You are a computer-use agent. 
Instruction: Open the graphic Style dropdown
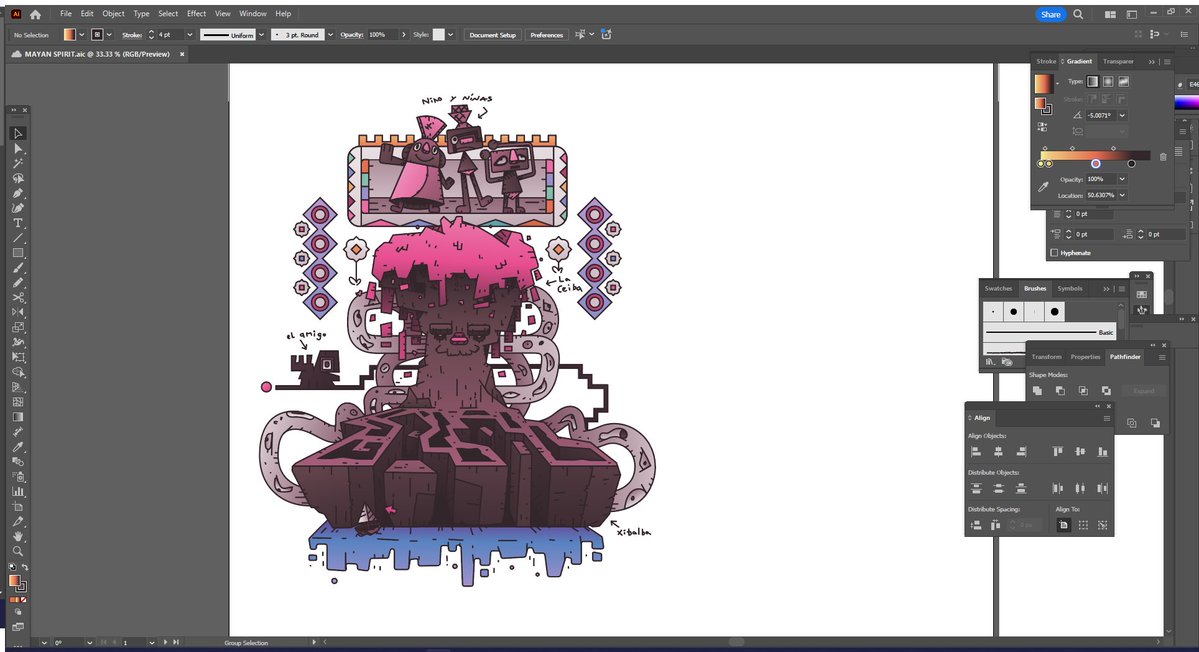click(x=450, y=35)
